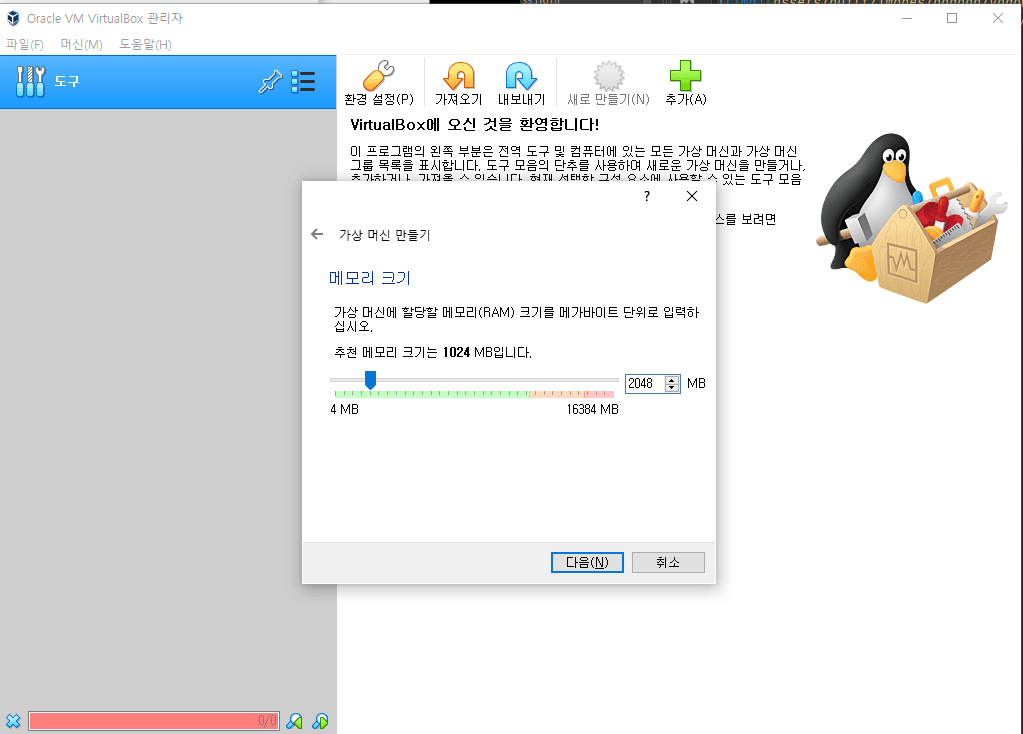The image size is (1023, 734).
Task: Click the red search input field
Action: 154,721
